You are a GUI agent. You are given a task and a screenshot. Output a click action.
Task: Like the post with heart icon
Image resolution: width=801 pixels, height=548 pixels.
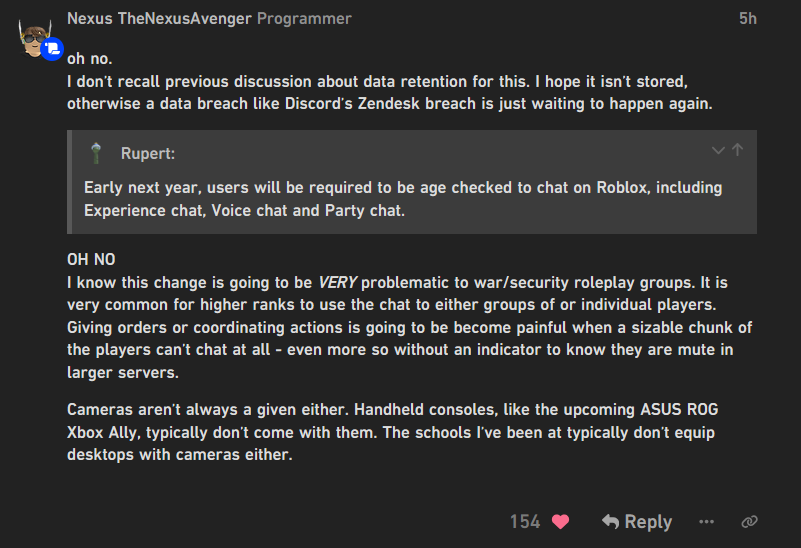[x=560, y=521]
